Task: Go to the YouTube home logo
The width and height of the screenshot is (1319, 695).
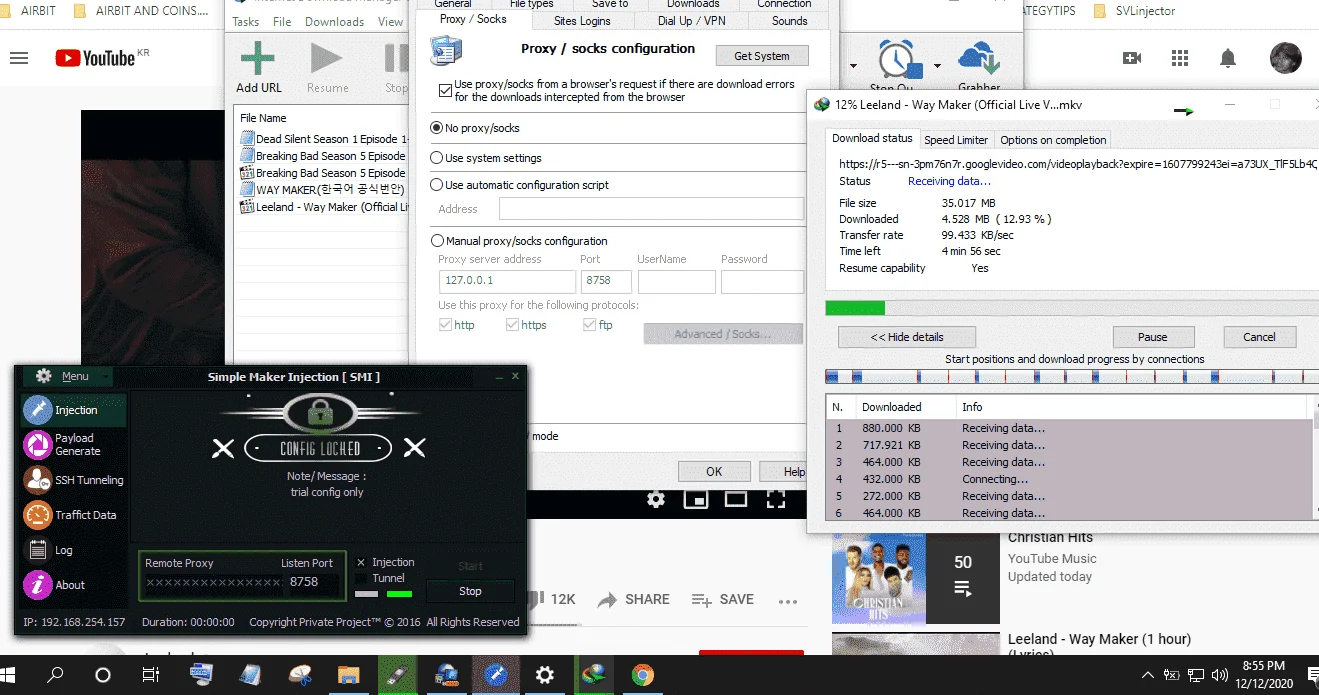Action: click(94, 58)
